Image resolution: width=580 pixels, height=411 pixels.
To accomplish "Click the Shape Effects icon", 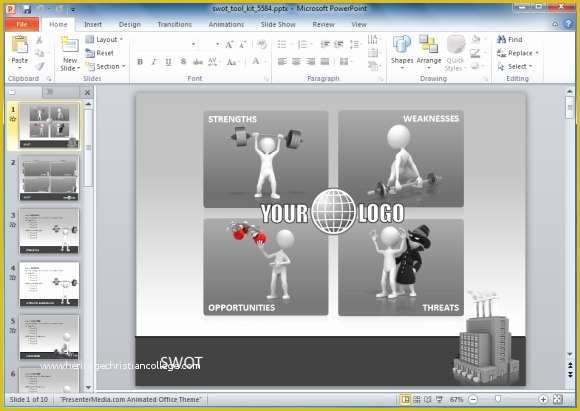I will click(x=475, y=67).
